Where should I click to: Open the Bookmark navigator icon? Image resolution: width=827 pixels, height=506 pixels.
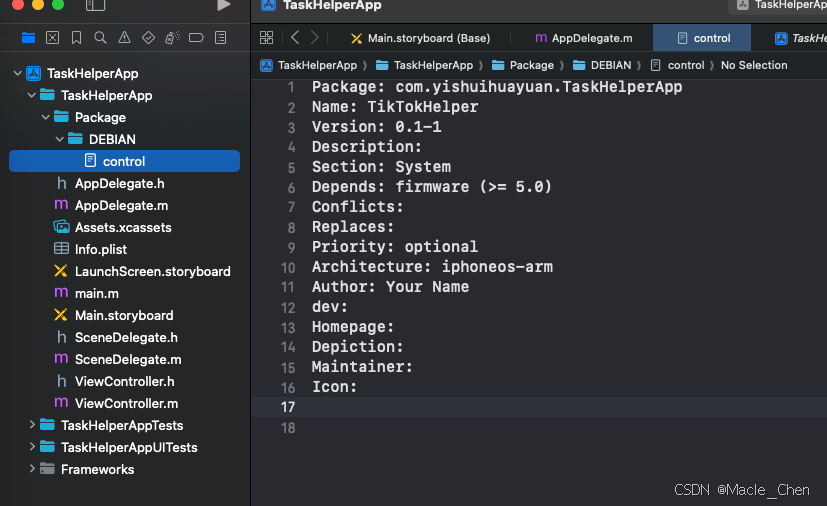point(76,37)
